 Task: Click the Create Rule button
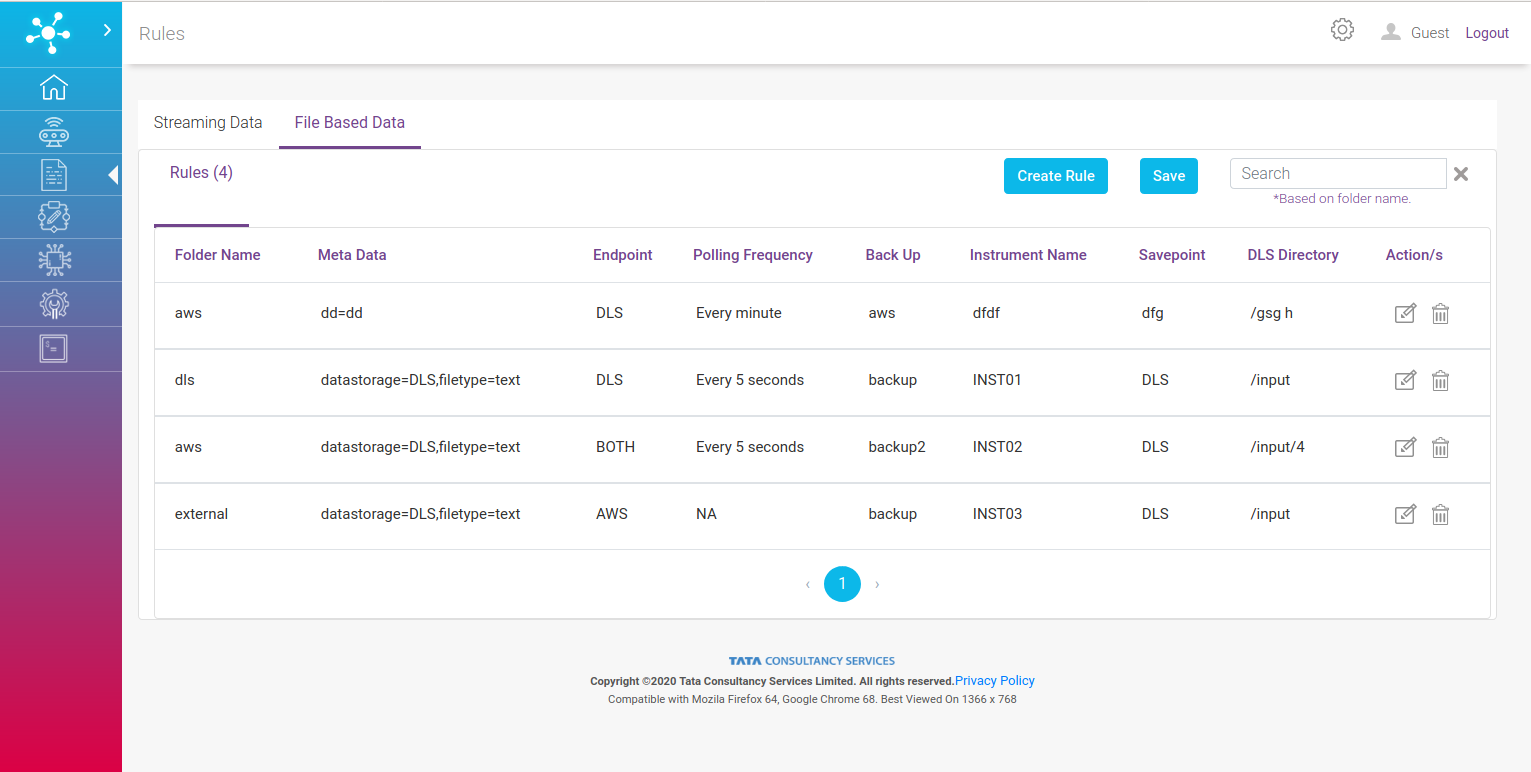[1056, 176]
